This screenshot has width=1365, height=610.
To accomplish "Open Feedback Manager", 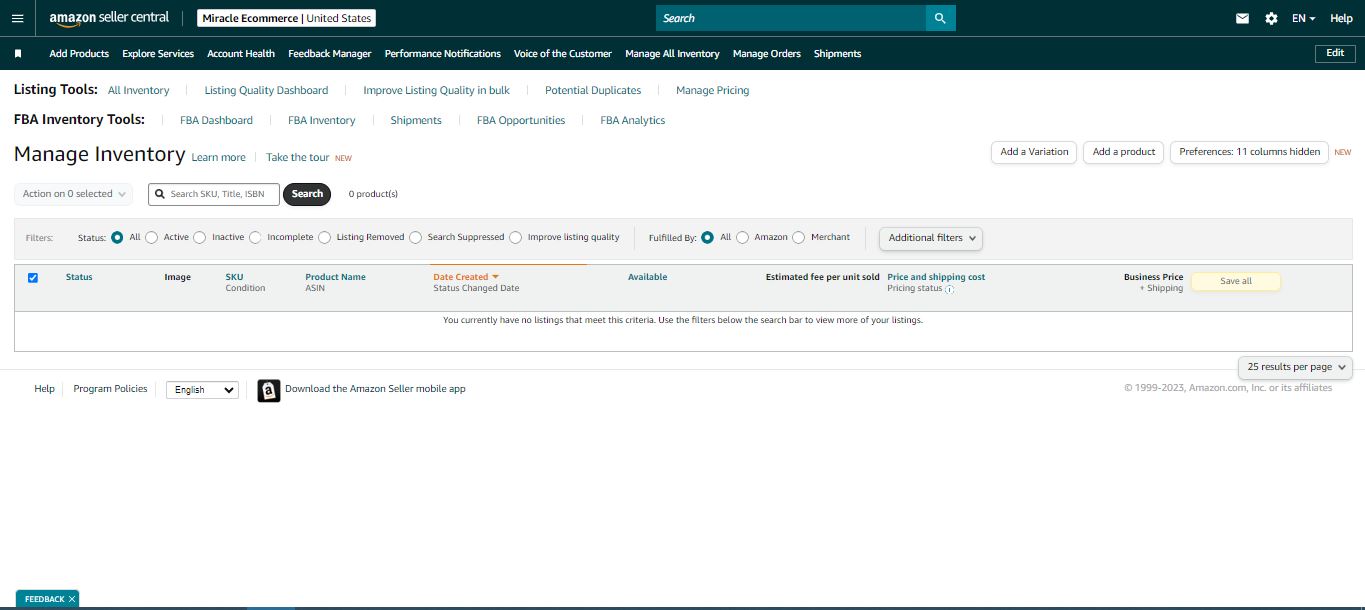I will [330, 54].
